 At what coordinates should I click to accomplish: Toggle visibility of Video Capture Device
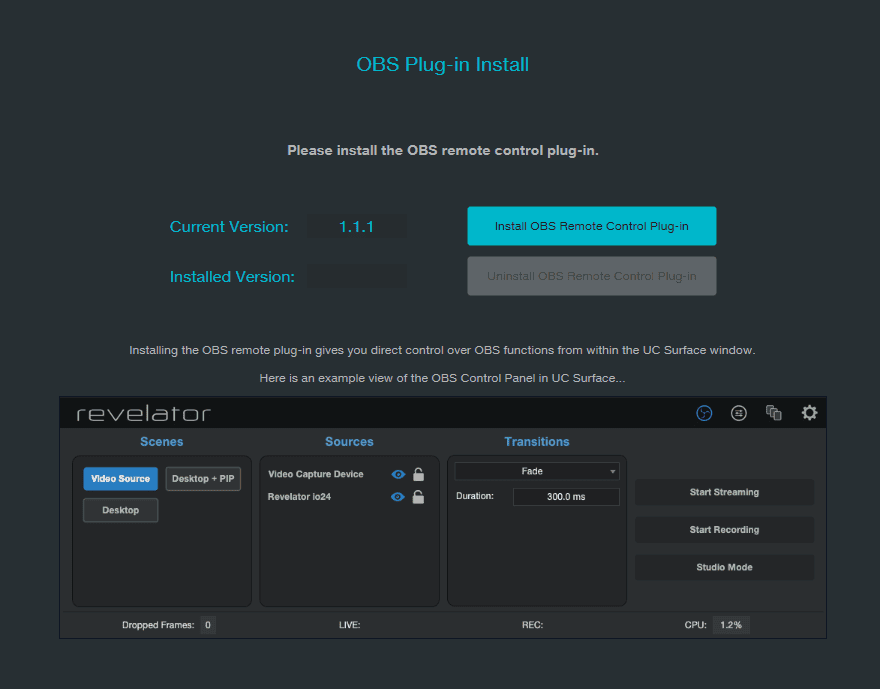(398, 474)
